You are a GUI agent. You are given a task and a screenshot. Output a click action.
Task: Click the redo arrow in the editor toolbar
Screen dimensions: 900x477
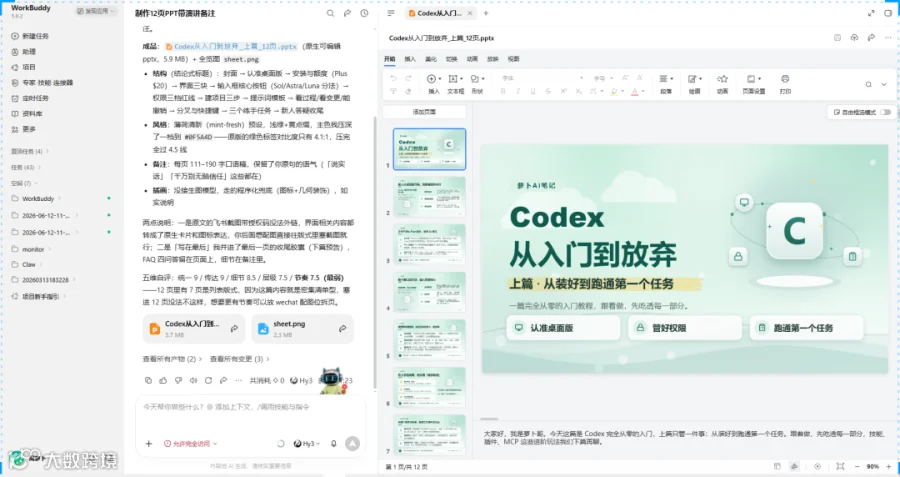[408, 79]
